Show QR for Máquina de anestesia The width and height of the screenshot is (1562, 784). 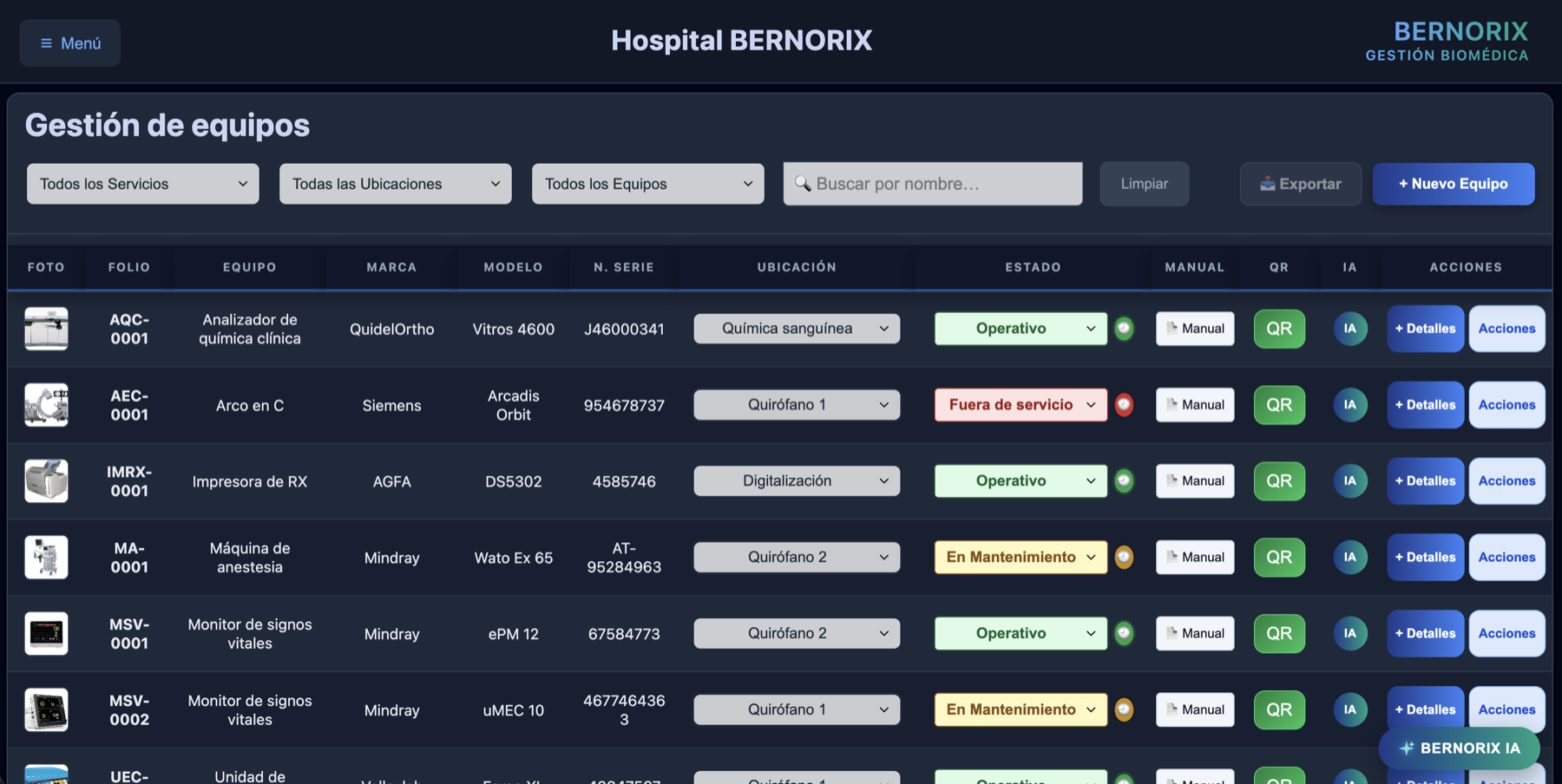click(x=1279, y=558)
